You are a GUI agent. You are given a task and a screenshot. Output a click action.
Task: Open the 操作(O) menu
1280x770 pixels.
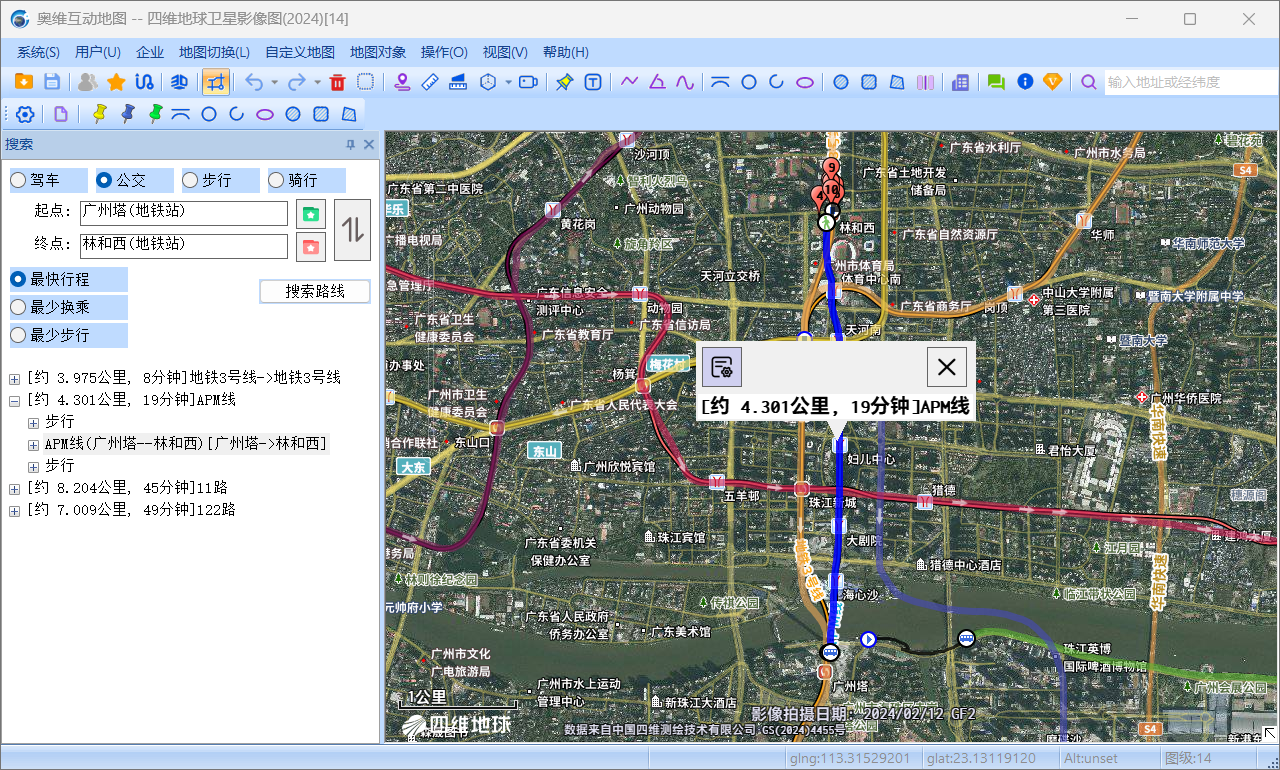coord(444,52)
